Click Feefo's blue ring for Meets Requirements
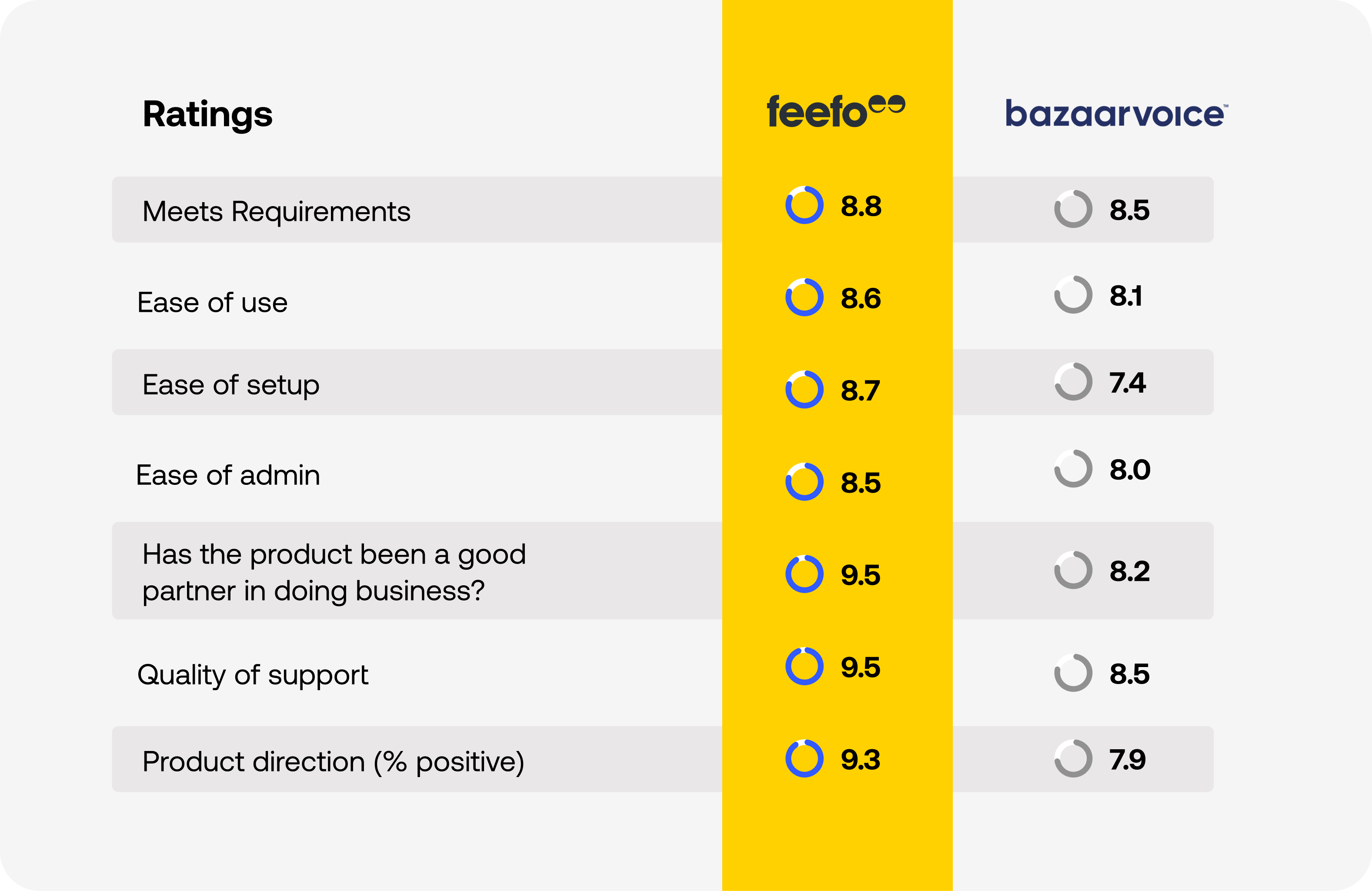This screenshot has height=891, width=1372. tap(804, 205)
